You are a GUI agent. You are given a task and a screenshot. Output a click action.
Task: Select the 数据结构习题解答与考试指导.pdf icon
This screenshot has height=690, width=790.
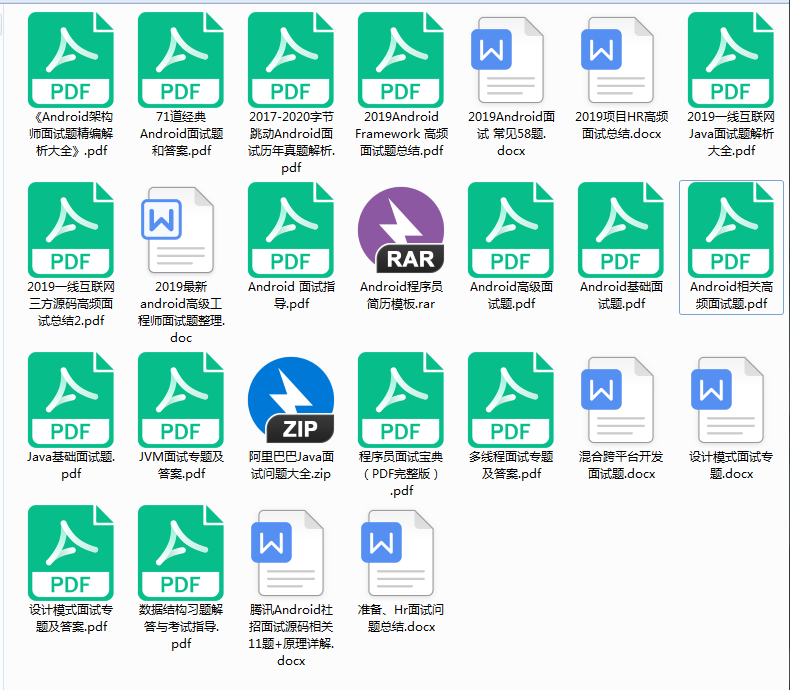tap(181, 553)
